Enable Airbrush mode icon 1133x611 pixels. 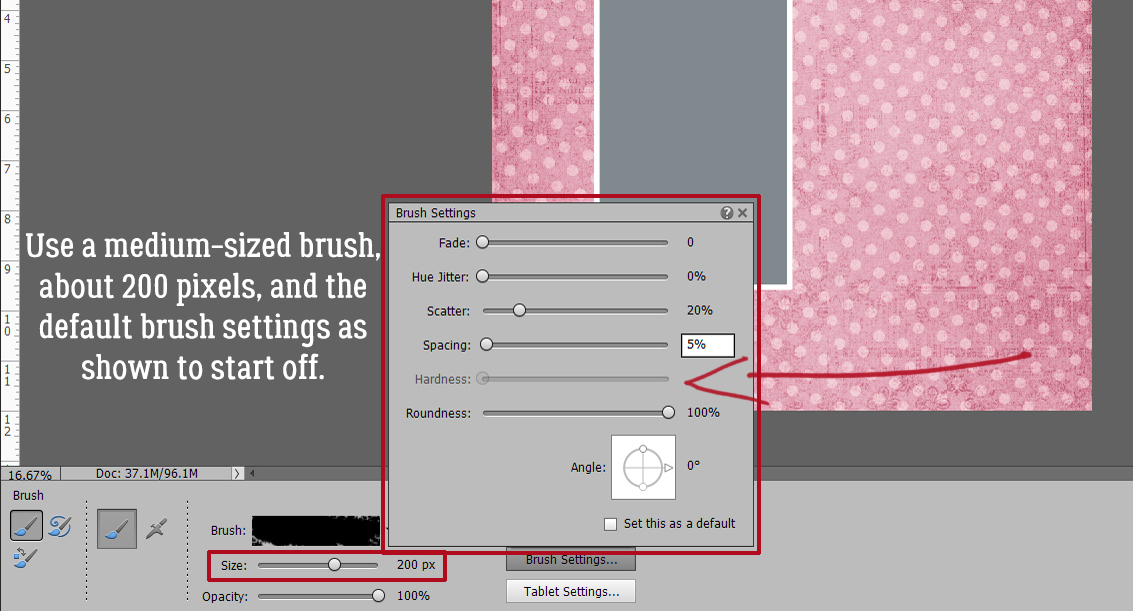click(156, 529)
